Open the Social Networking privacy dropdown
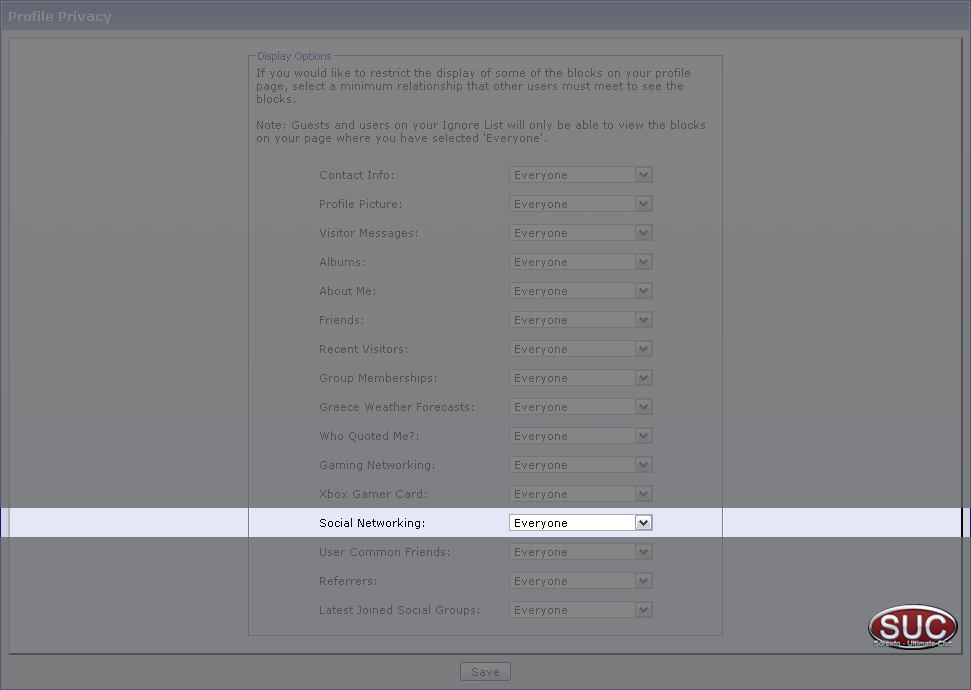 (580, 523)
